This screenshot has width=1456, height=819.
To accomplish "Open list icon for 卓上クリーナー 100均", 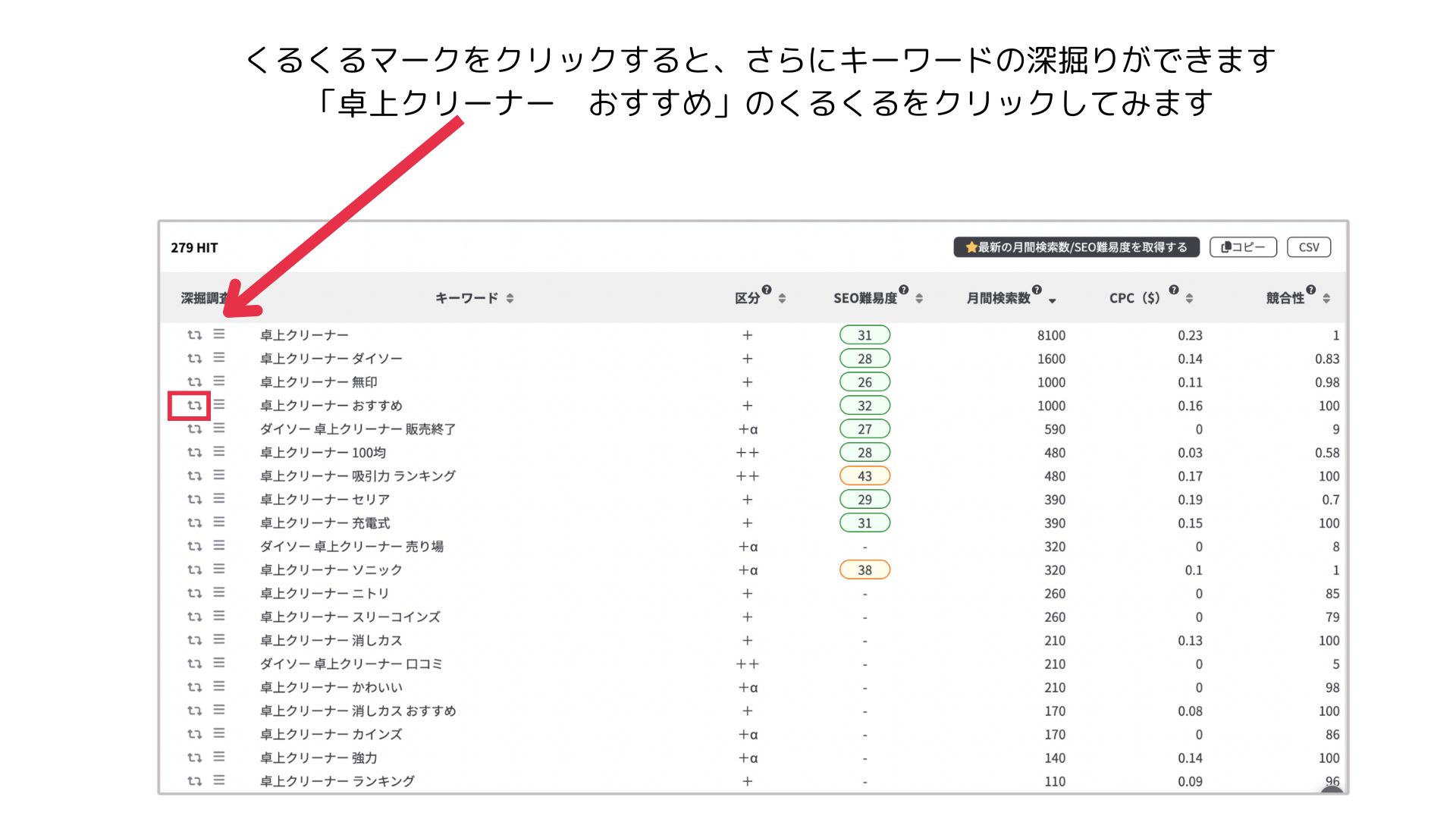I will coord(219,452).
